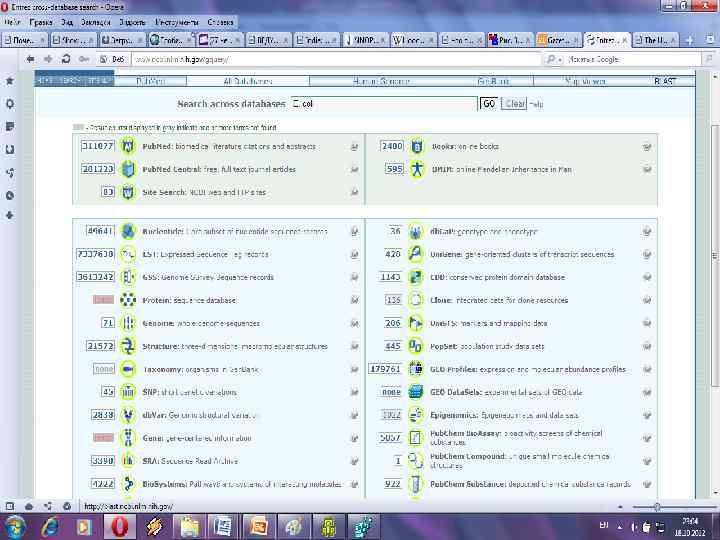Switch to the Entrez browser tab
The image size is (720, 540).
pyautogui.click(x=607, y=40)
